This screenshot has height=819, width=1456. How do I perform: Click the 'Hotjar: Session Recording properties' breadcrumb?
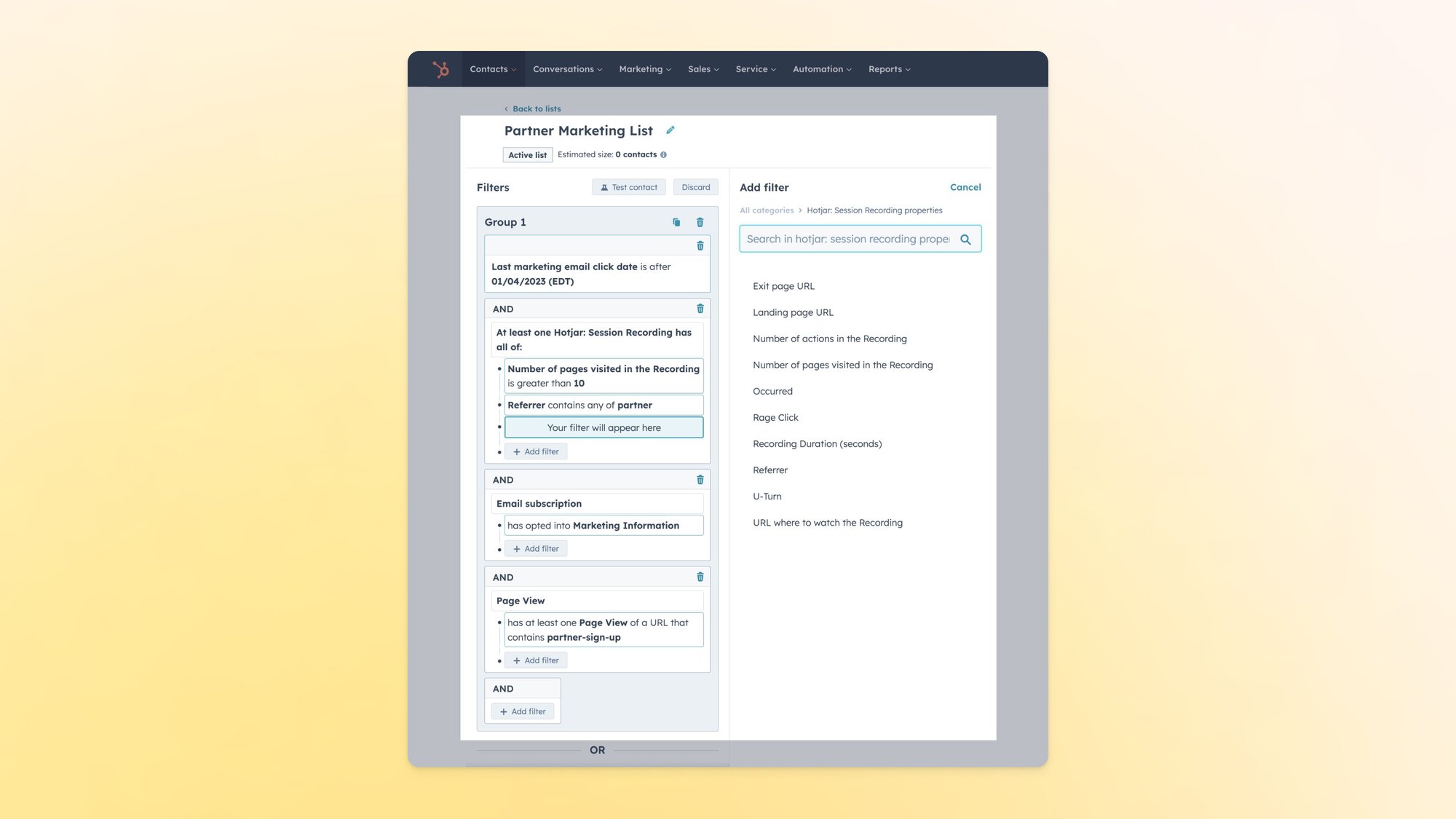click(874, 210)
